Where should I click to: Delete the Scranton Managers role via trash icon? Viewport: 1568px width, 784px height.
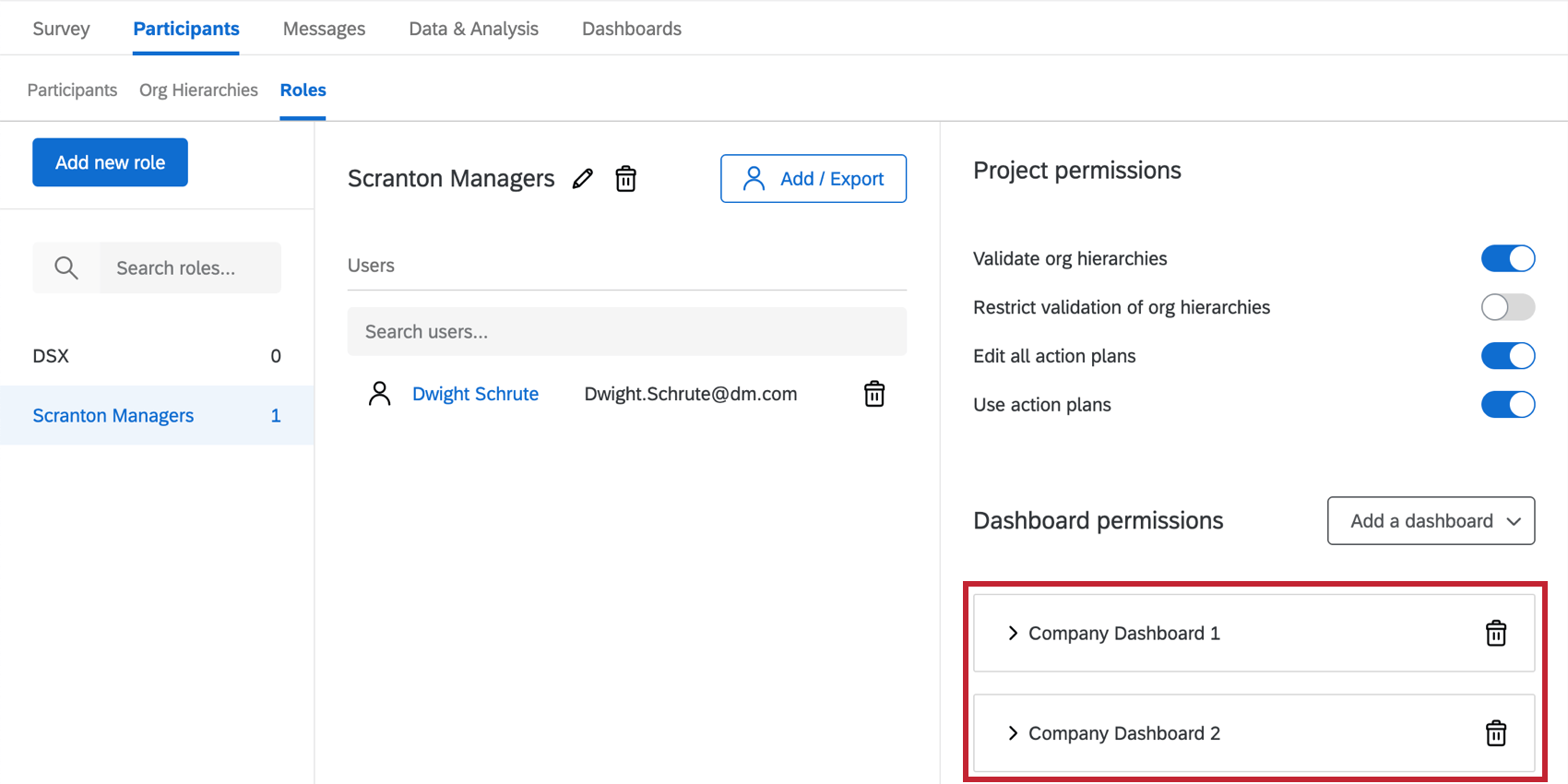pos(625,179)
